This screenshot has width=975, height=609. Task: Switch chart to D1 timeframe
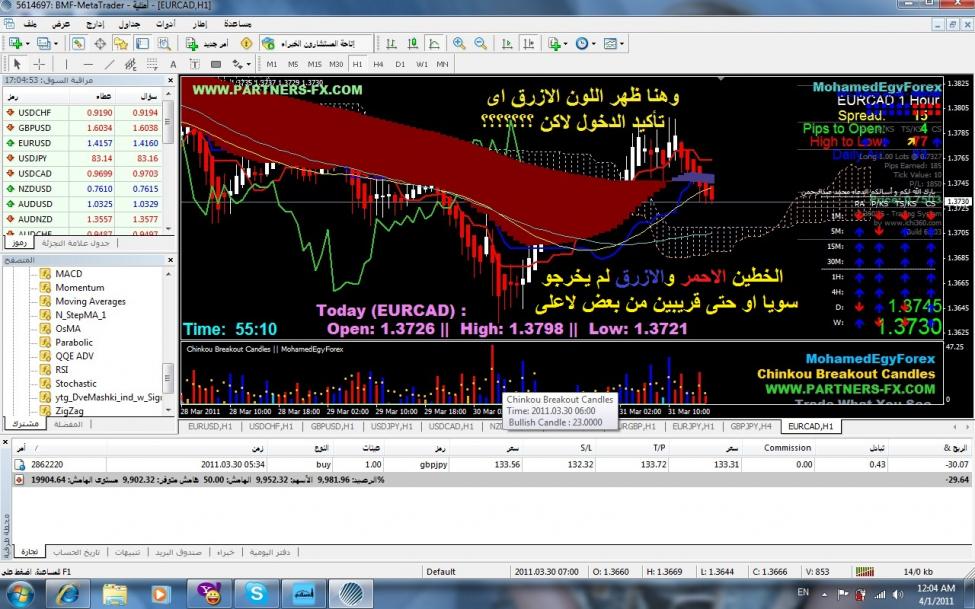pyautogui.click(x=400, y=64)
